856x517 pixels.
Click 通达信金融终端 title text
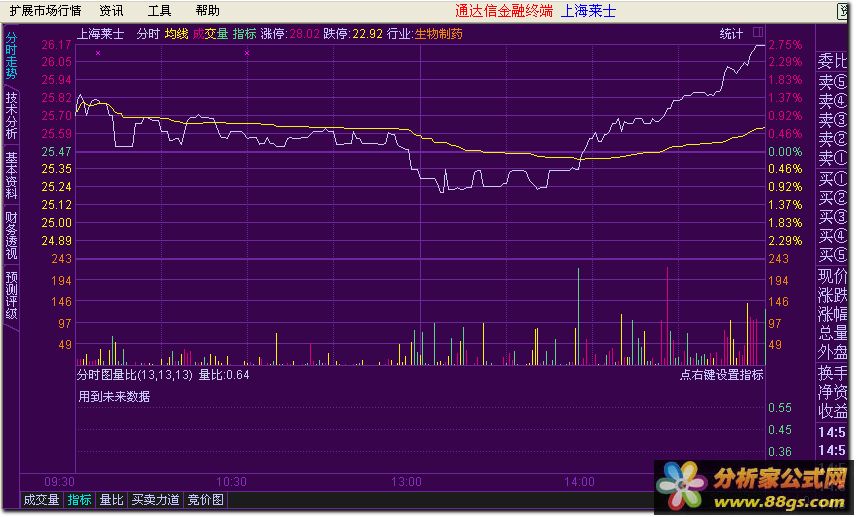pyautogui.click(x=504, y=11)
